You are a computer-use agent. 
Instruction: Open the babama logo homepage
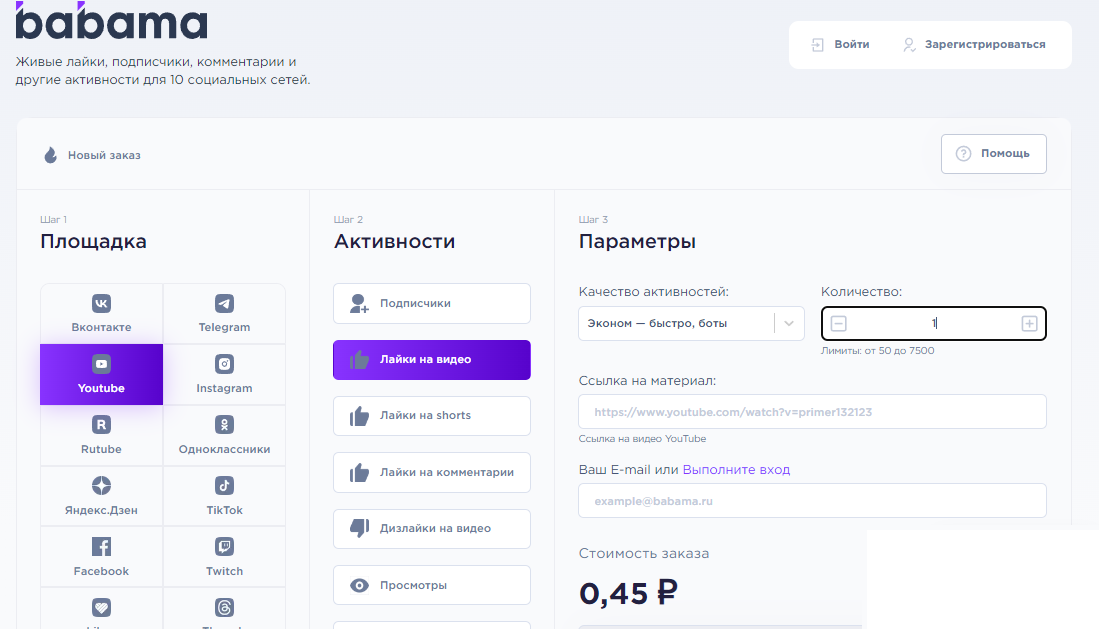(111, 20)
